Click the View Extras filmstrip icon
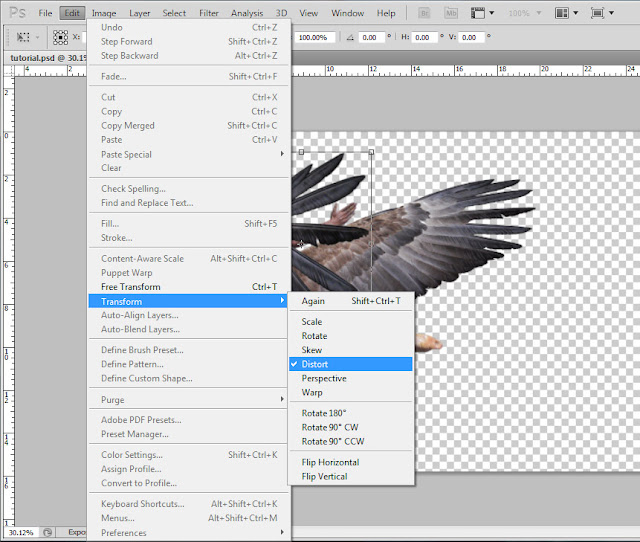The image size is (640, 542). tap(478, 13)
